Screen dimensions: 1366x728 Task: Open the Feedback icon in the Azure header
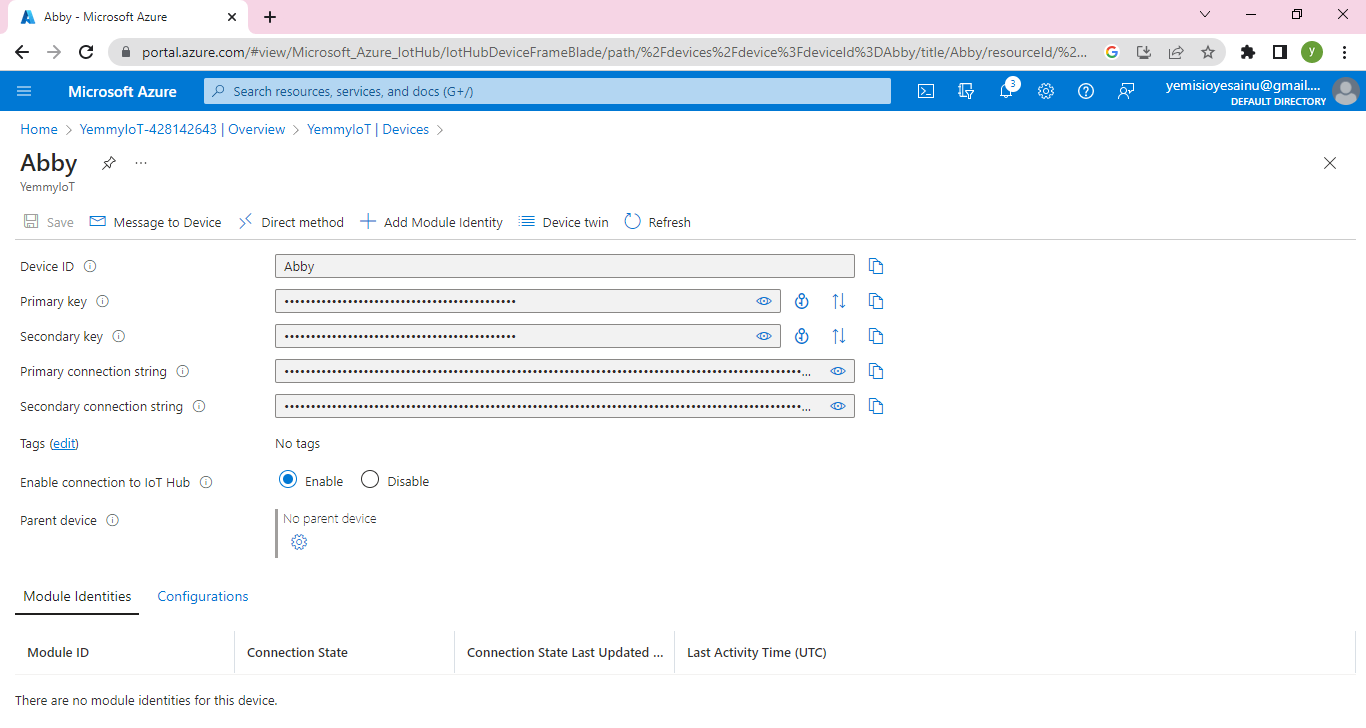[x=1126, y=91]
